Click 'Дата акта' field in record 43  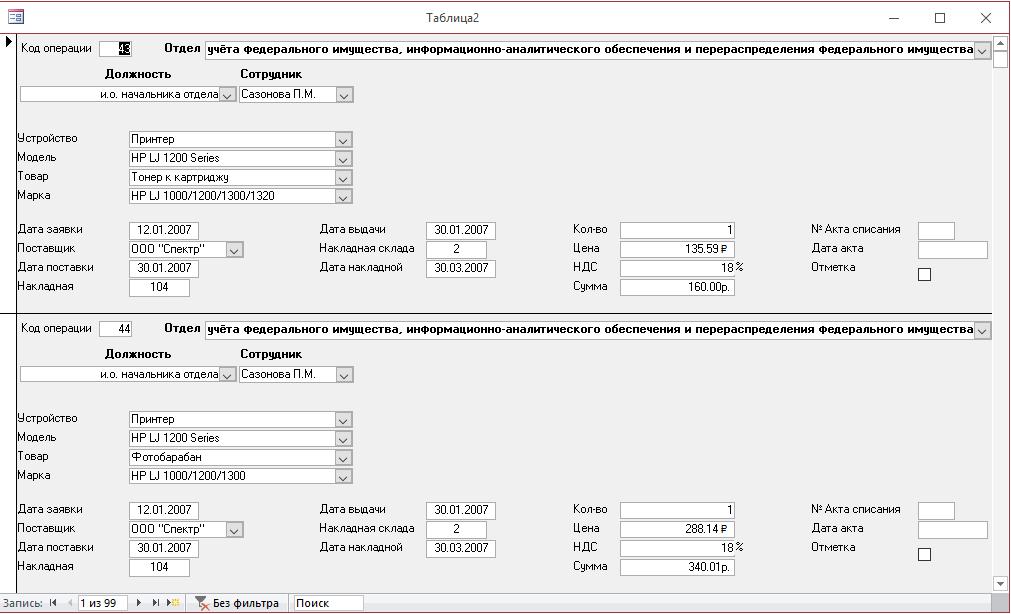click(952, 250)
